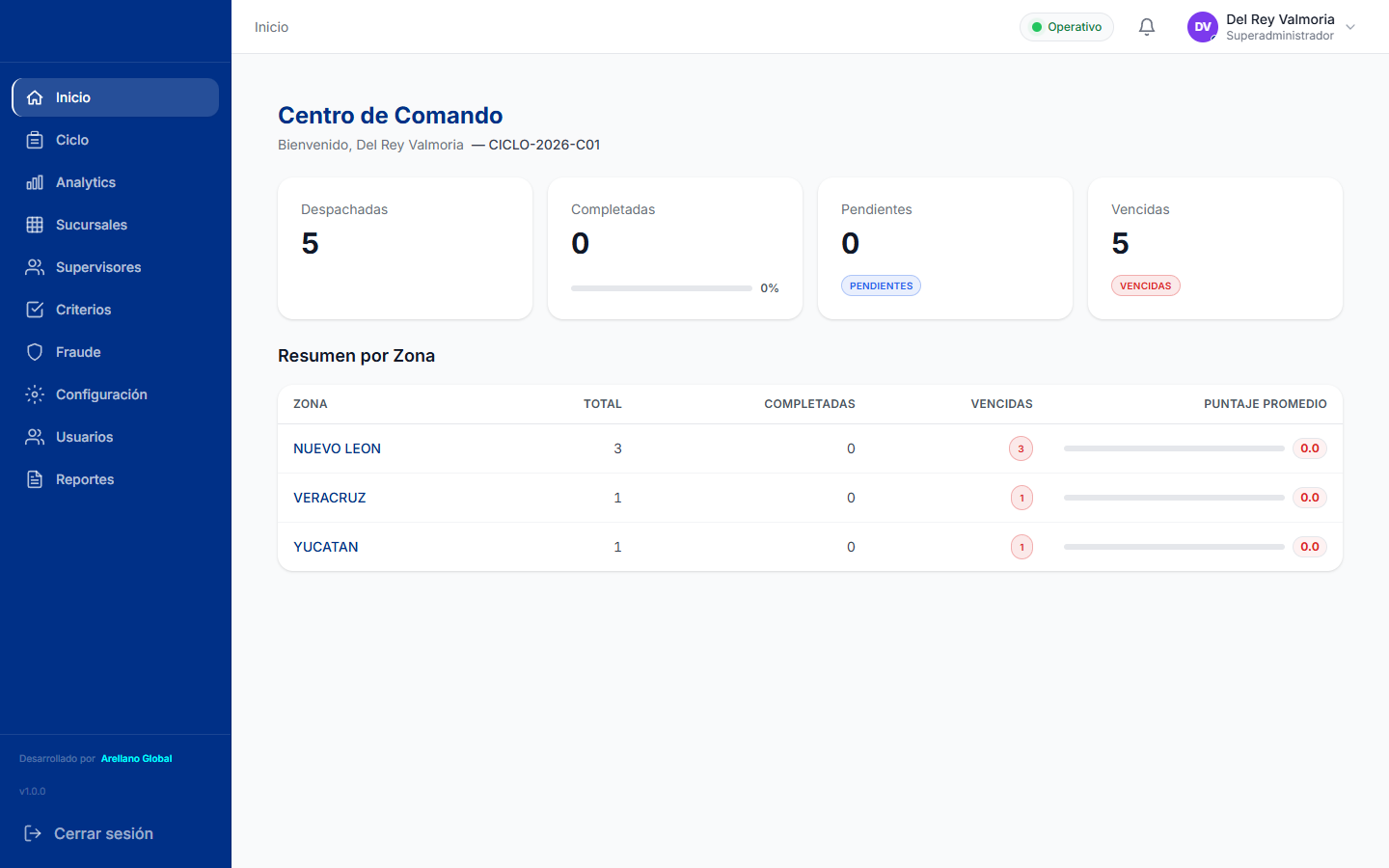The image size is (1389, 868).
Task: Click the Completadas progress bar
Action: [662, 288]
